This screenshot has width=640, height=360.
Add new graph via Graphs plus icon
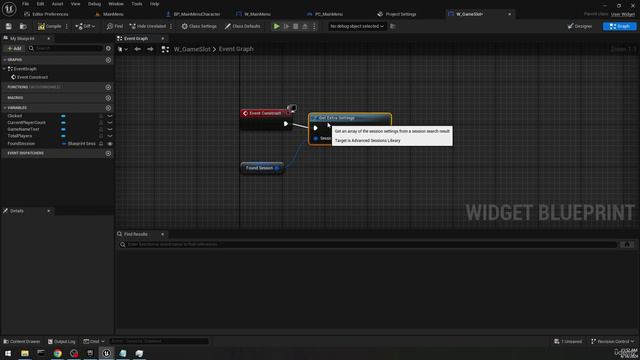pos(108,60)
